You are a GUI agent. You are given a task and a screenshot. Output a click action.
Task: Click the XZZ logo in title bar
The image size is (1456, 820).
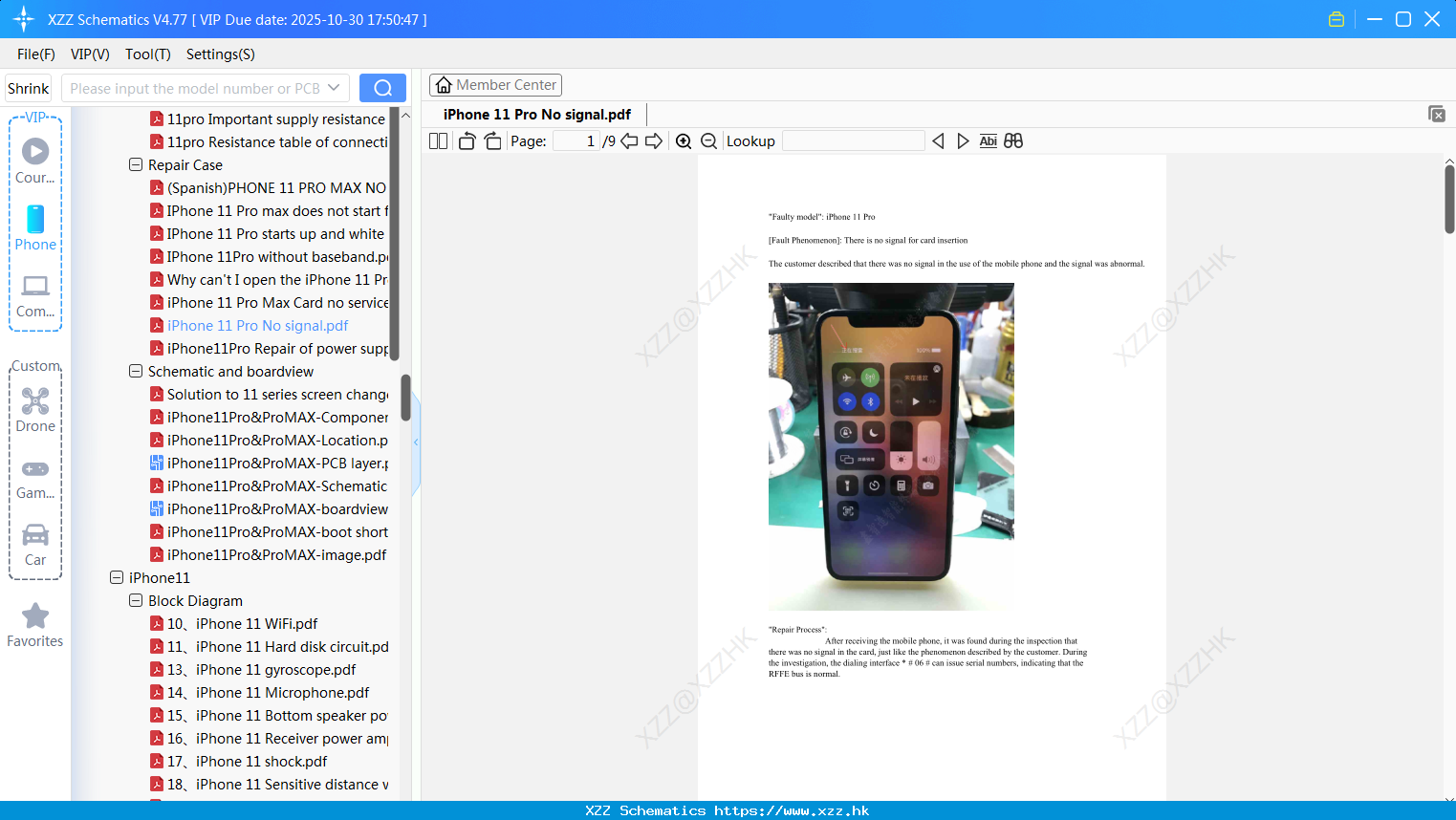point(24,19)
